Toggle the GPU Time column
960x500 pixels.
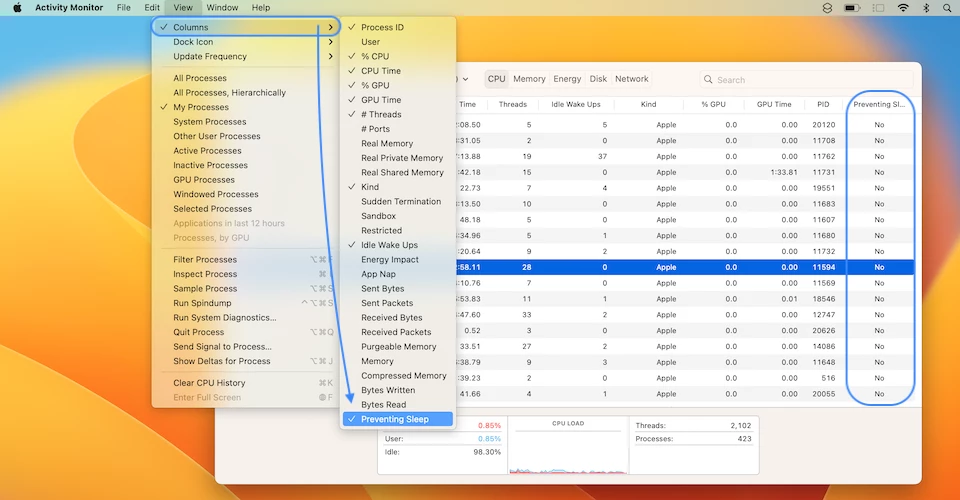point(398,100)
